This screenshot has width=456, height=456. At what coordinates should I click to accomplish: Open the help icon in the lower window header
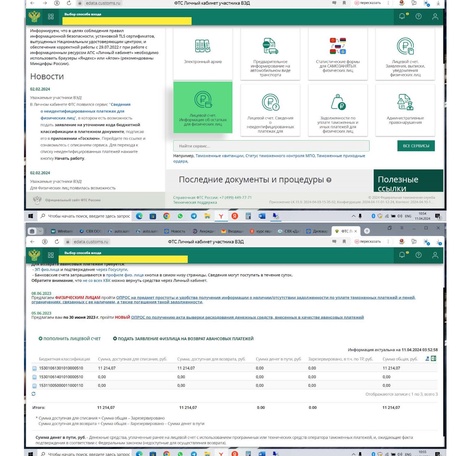[x=419, y=255]
